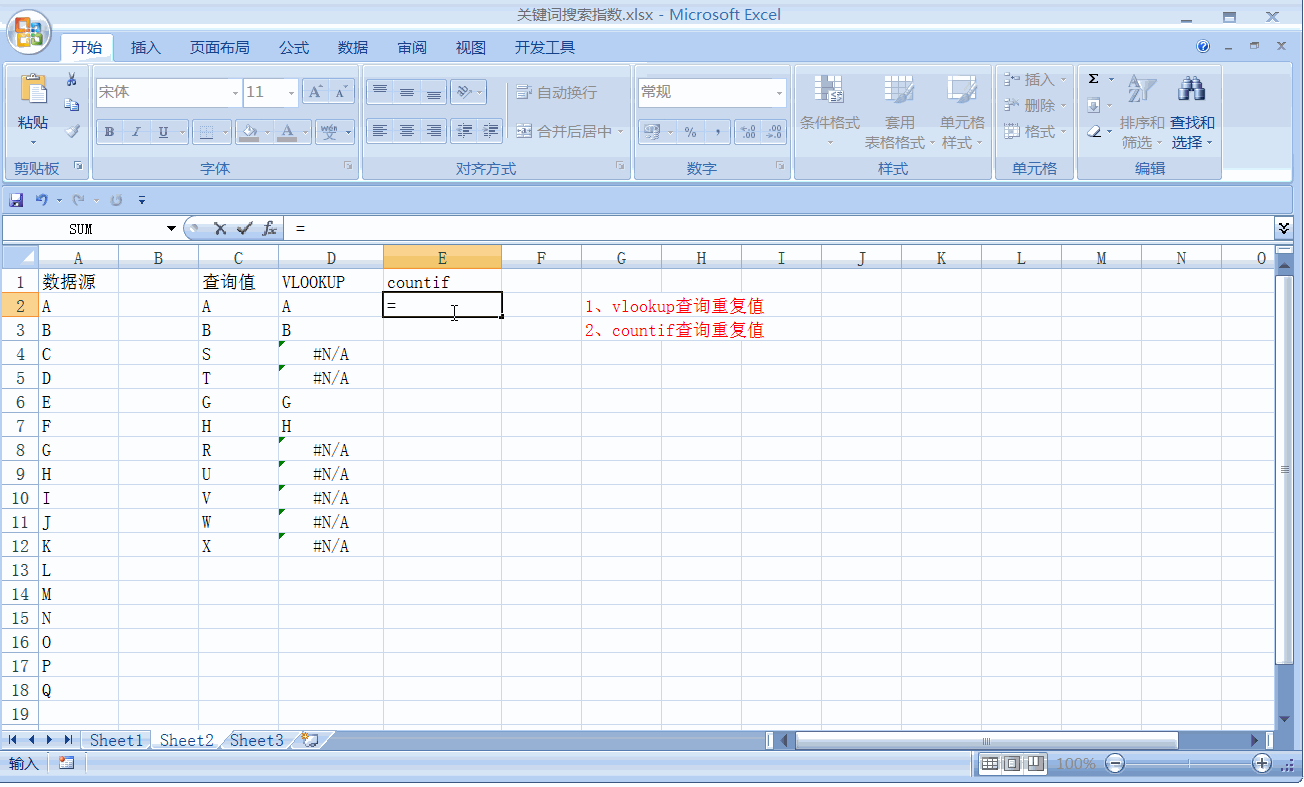Switch to the 审阅 ribbon tab
The height and width of the screenshot is (787, 1304).
pyautogui.click(x=412, y=47)
